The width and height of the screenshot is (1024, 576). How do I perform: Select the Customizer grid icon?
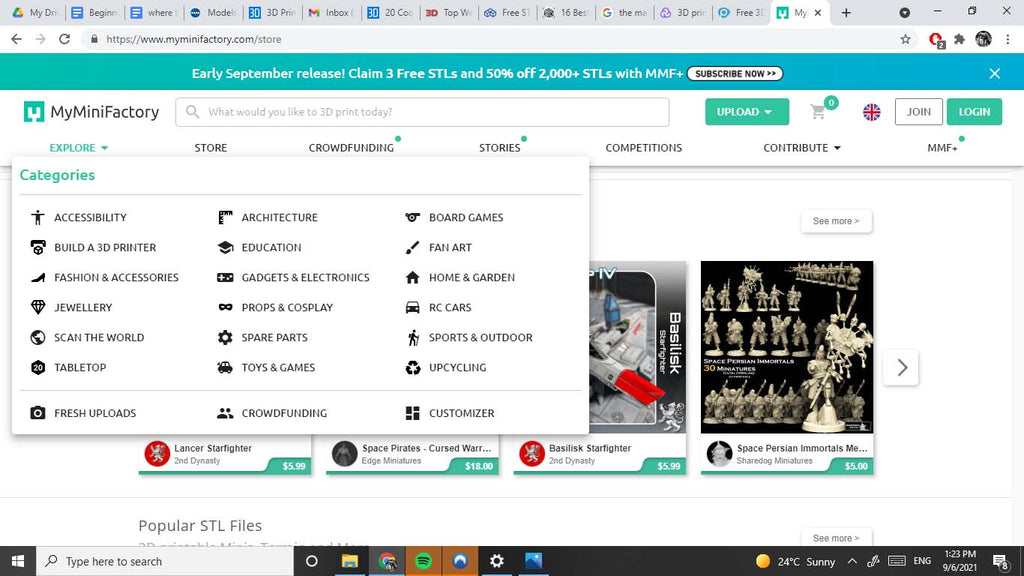pos(413,413)
